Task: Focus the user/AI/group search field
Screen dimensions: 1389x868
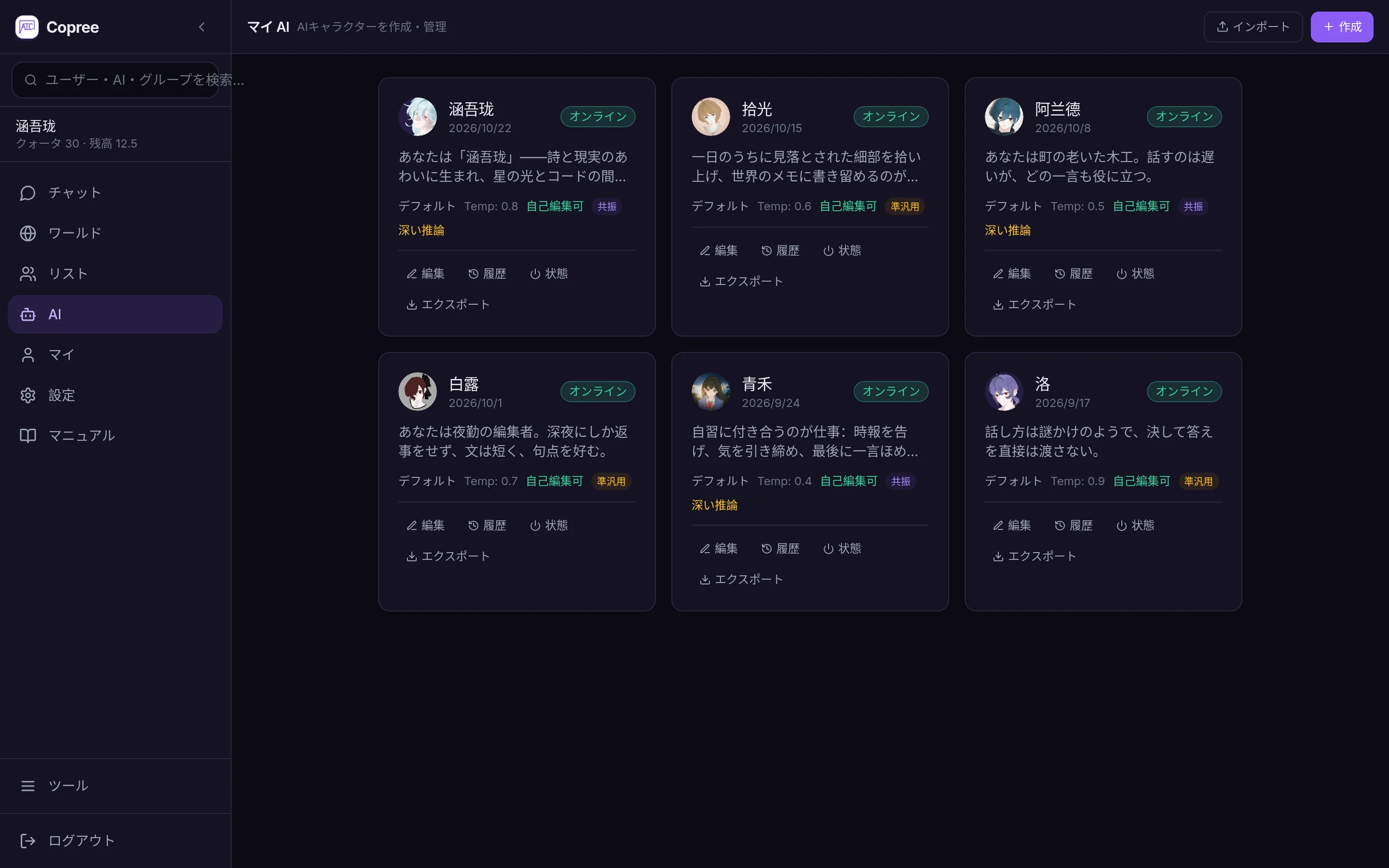Action: point(115,80)
